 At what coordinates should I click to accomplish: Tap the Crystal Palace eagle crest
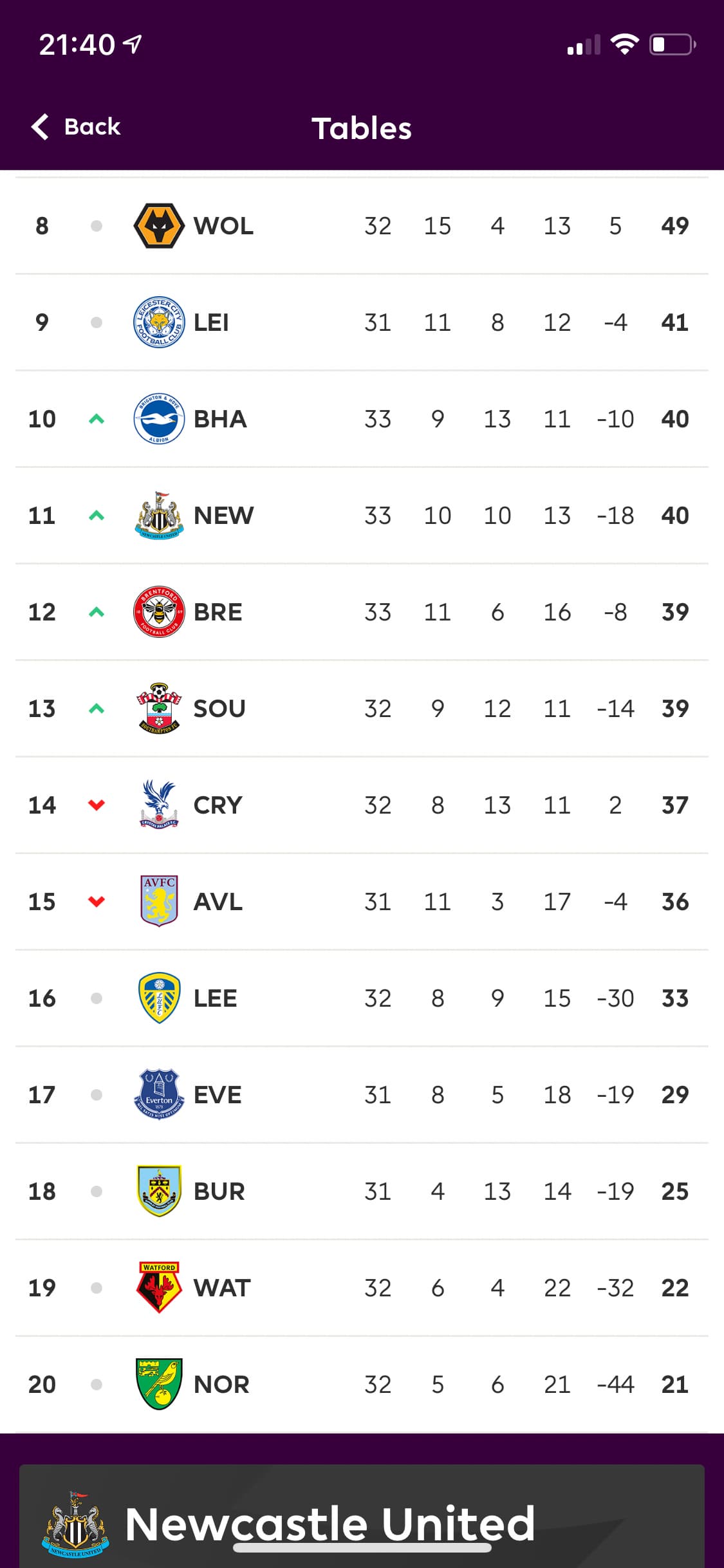click(x=159, y=805)
